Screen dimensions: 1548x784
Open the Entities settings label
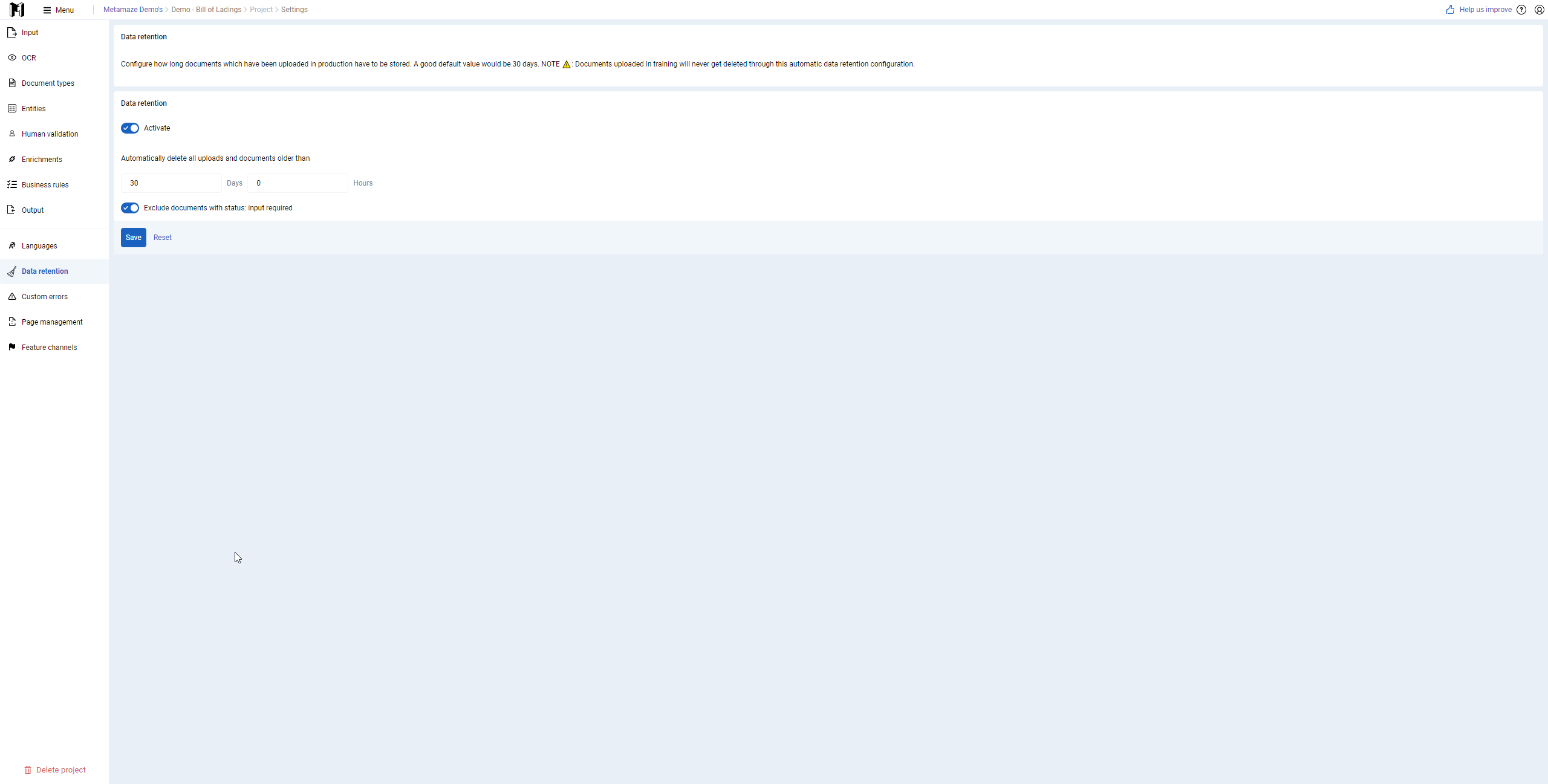click(34, 109)
